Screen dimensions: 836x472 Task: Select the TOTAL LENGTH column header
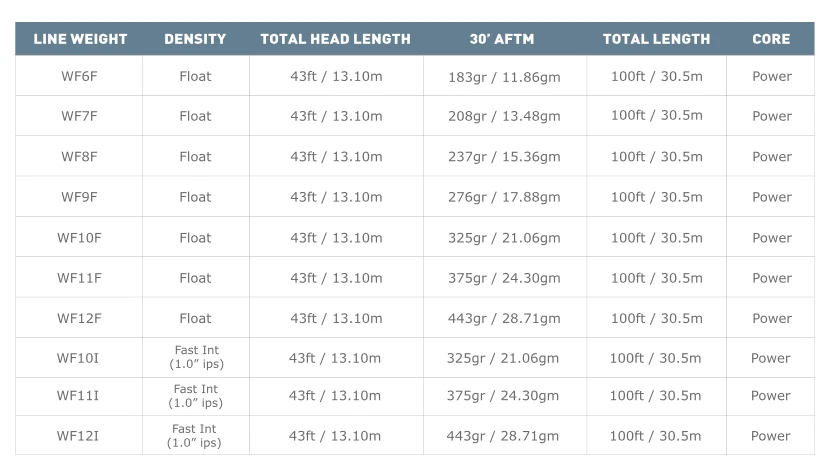click(656, 39)
